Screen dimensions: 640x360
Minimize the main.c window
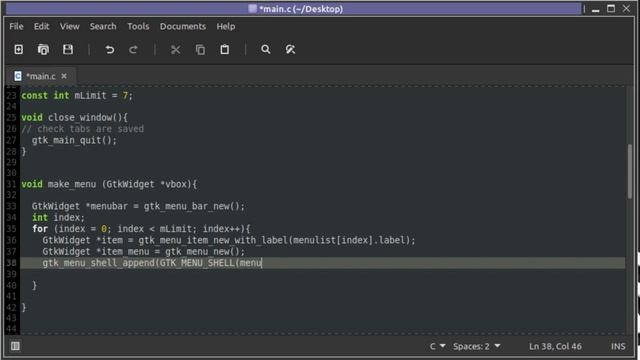[x=596, y=9]
